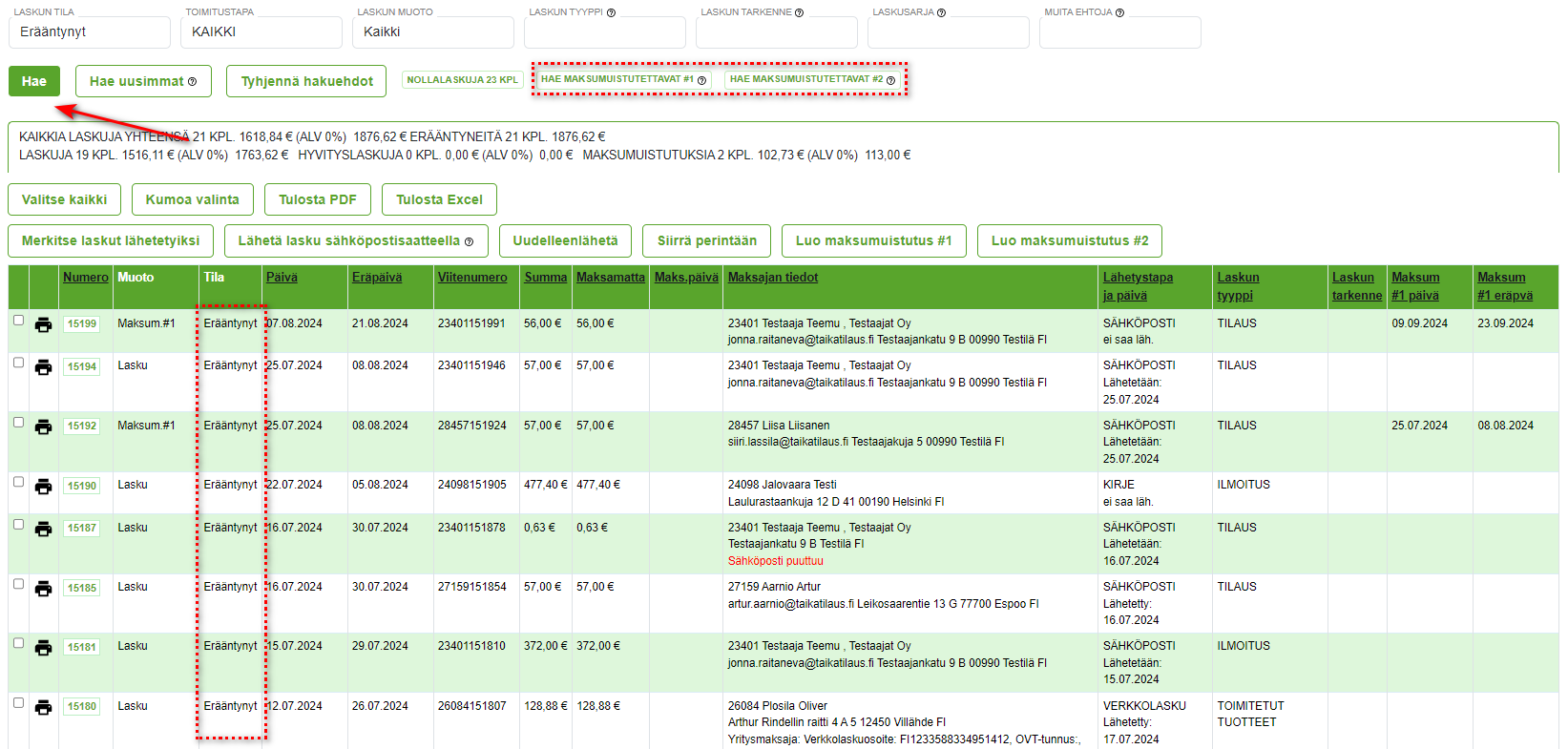
Task: Click Kumoa valinta button
Action: (x=193, y=199)
